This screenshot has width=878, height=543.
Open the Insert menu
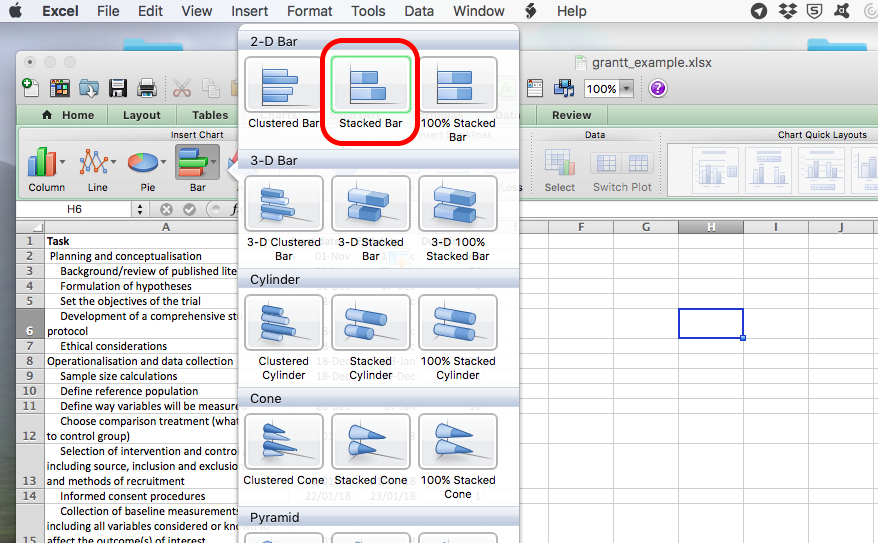tap(249, 11)
